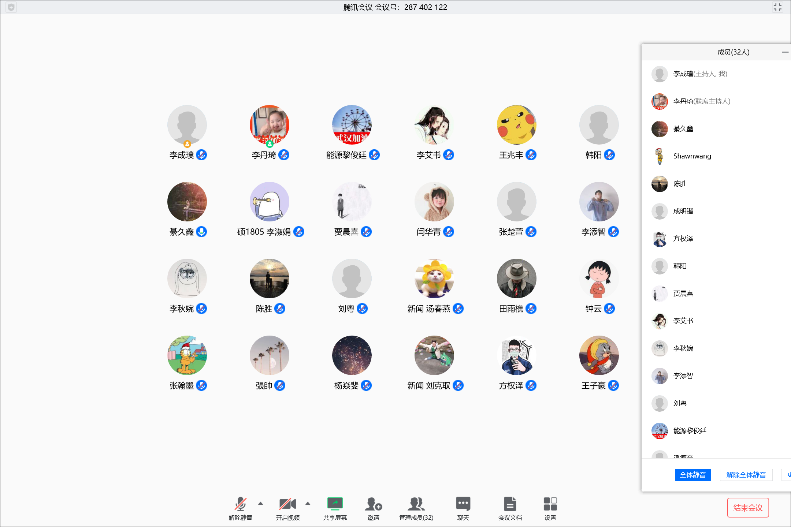
Task: Open the 设置 settings icon
Action: pyautogui.click(x=550, y=504)
